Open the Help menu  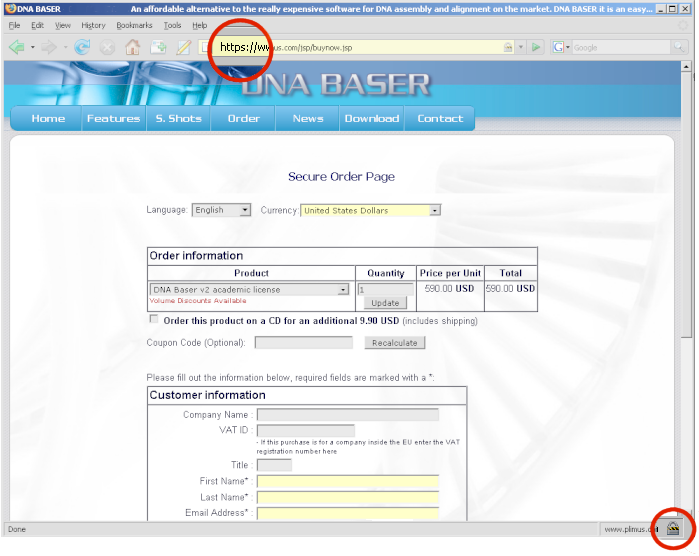pos(200,25)
